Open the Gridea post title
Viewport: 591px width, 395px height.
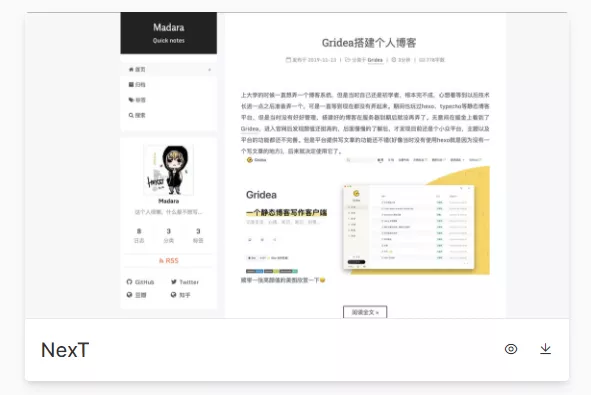369,43
